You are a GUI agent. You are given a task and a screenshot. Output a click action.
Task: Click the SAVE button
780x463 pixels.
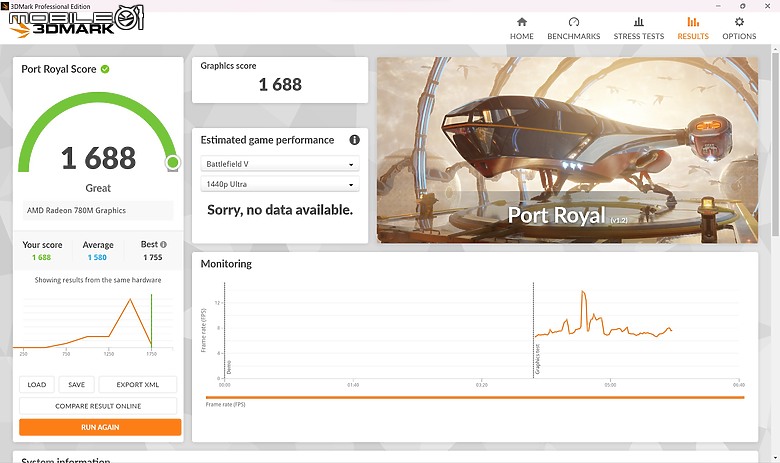tap(77, 384)
